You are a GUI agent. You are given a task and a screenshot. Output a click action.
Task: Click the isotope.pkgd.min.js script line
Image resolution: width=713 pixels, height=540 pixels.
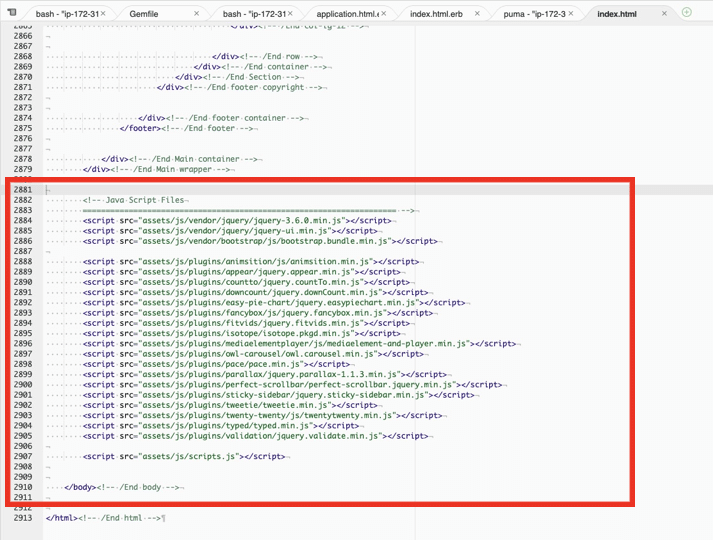(241, 333)
